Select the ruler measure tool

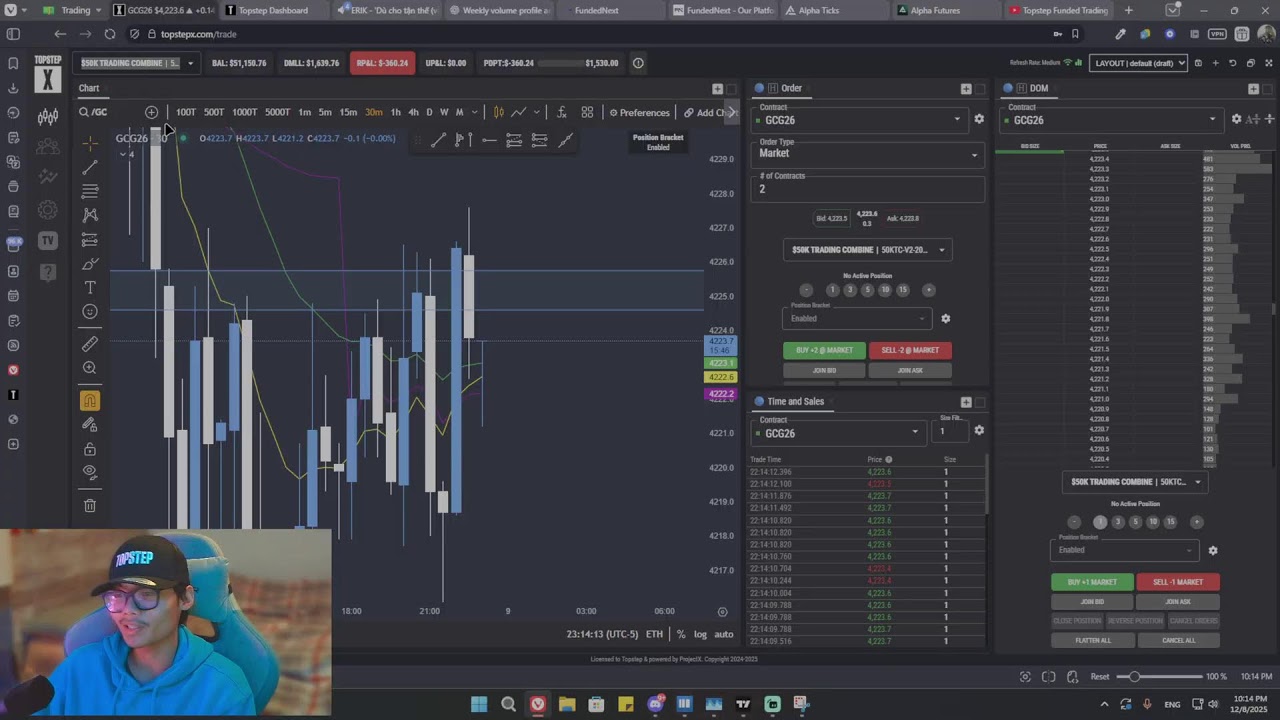(90, 344)
